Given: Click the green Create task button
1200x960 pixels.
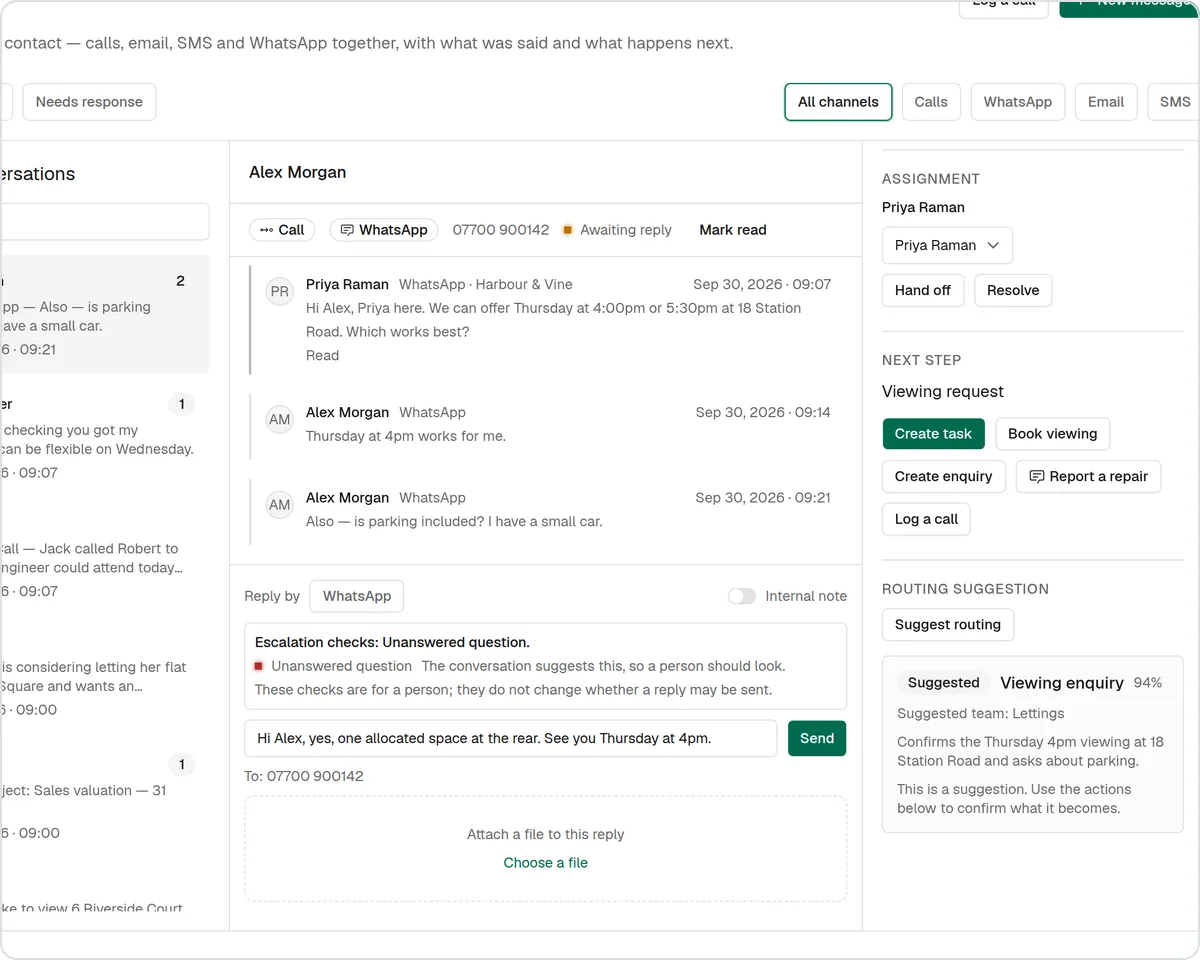Looking at the screenshot, I should click(x=933, y=434).
